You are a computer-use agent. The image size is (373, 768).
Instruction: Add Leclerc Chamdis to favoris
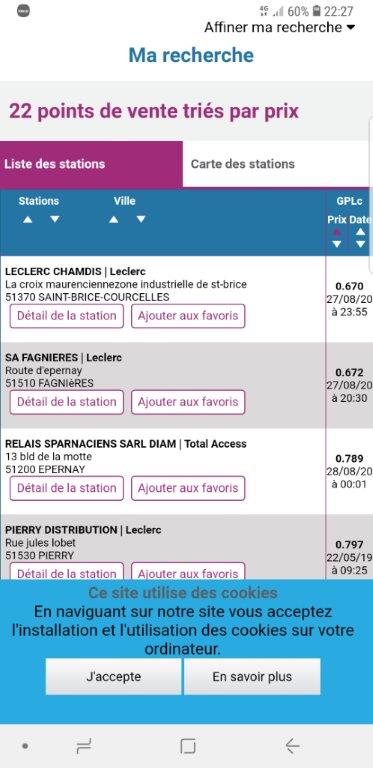click(188, 316)
